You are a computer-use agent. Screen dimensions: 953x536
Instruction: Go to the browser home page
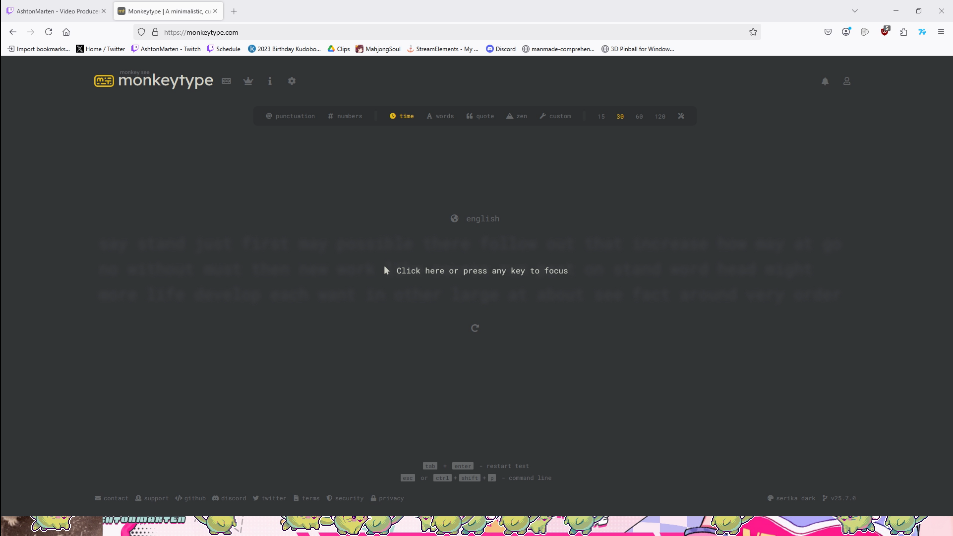click(66, 32)
